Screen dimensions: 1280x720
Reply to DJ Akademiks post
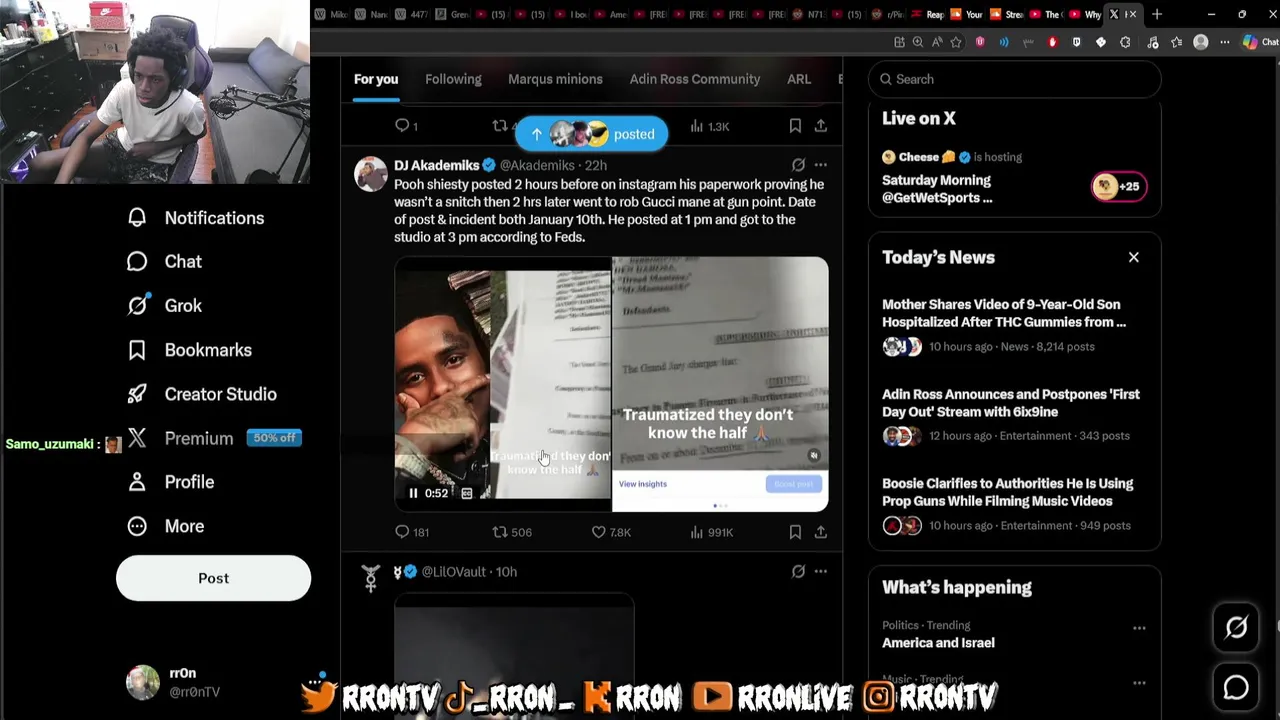pyautogui.click(x=411, y=532)
